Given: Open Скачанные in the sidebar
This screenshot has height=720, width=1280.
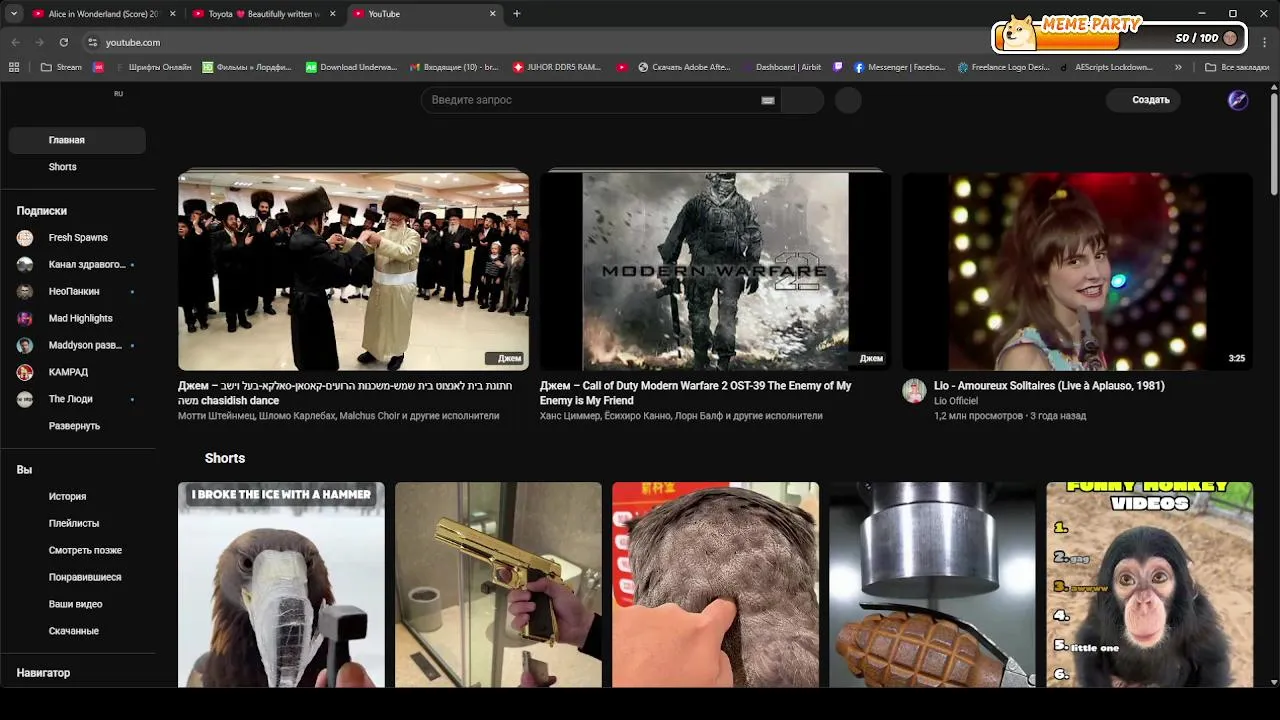Looking at the screenshot, I should [77, 631].
